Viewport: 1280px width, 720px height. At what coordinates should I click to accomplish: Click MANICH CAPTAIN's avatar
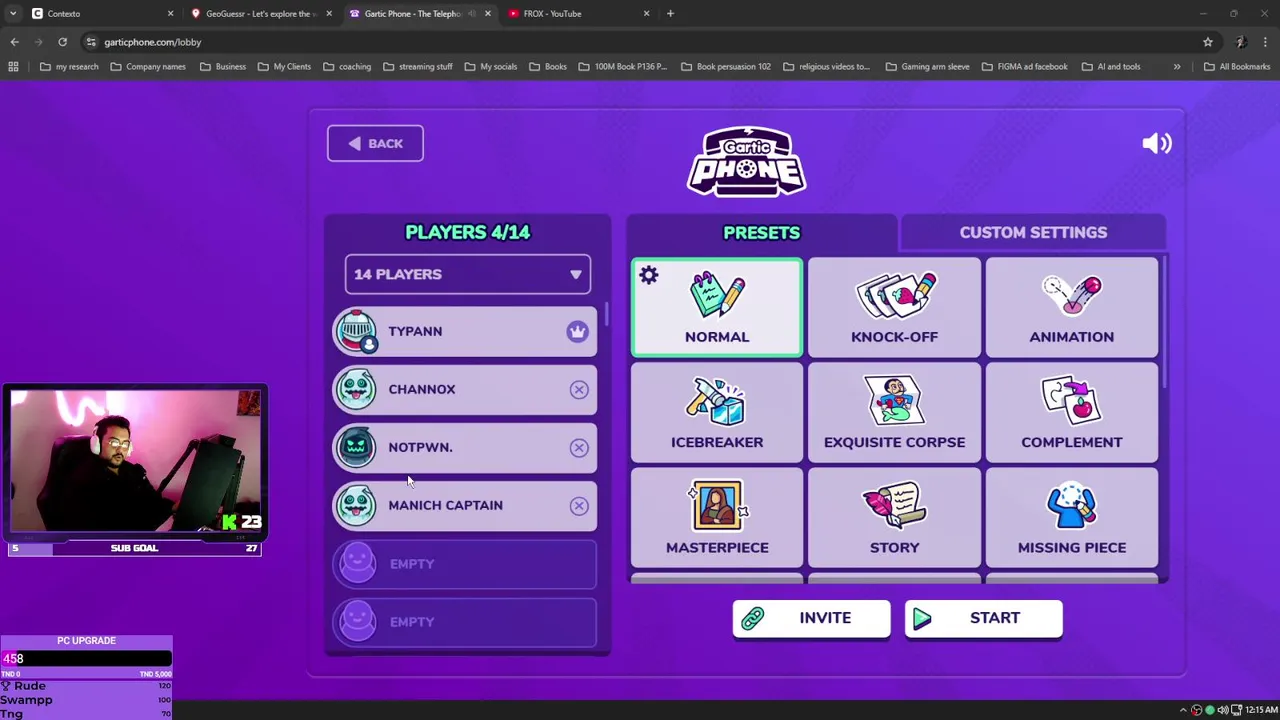[357, 505]
